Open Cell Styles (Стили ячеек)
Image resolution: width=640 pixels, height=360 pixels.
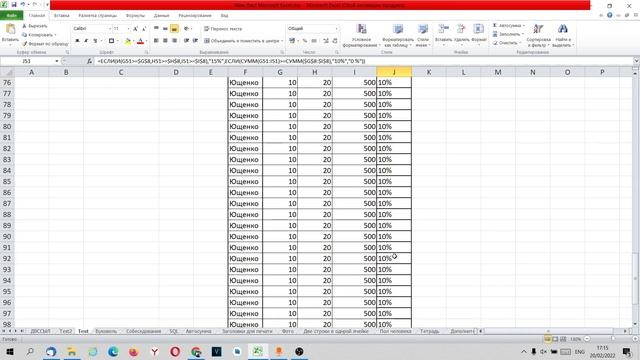[423, 36]
